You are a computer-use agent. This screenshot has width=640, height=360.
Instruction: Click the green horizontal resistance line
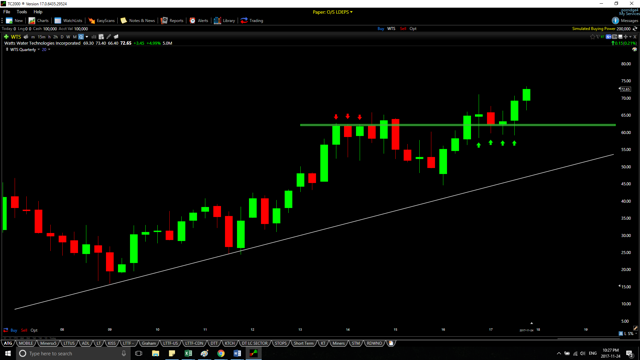click(458, 125)
